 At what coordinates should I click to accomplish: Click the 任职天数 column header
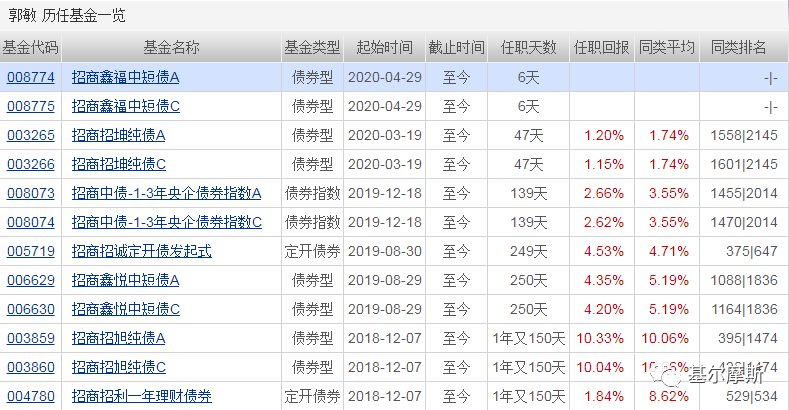click(528, 47)
